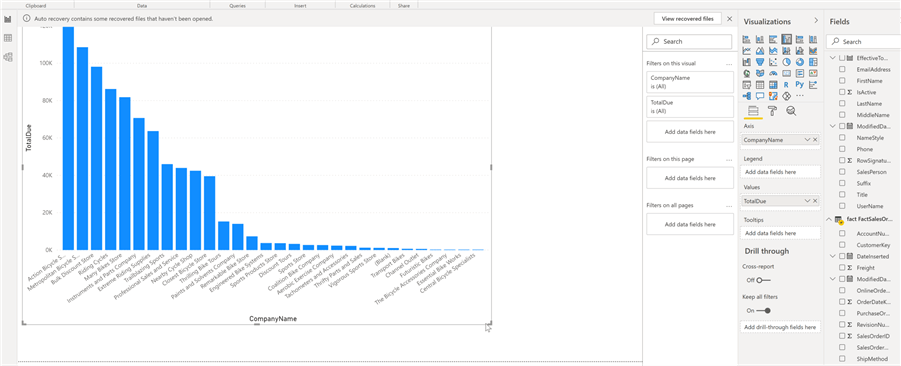Check the SalesPerson field
Image resolution: width=901 pixels, height=366 pixels.
coord(842,171)
